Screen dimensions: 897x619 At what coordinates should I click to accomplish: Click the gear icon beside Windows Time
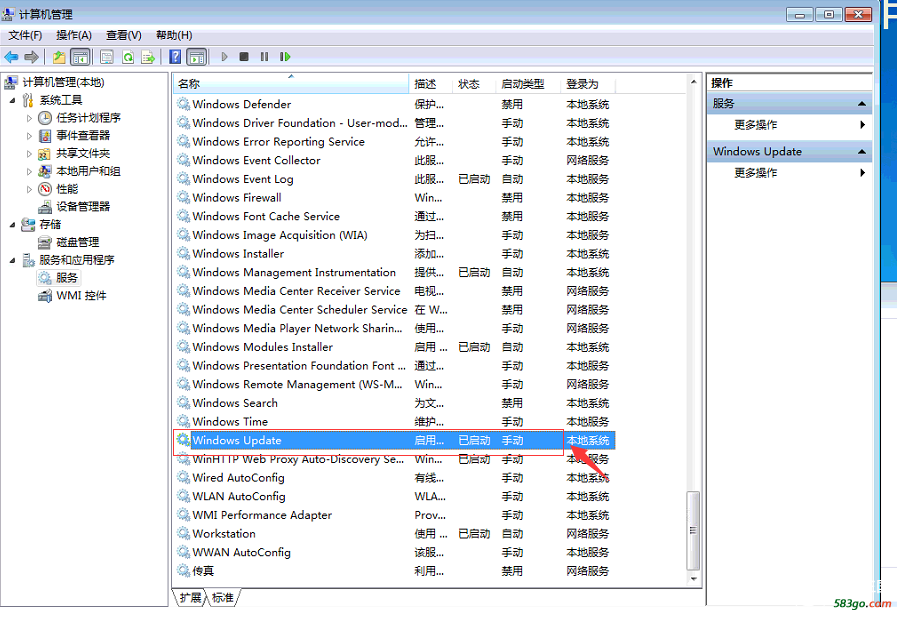(x=183, y=421)
